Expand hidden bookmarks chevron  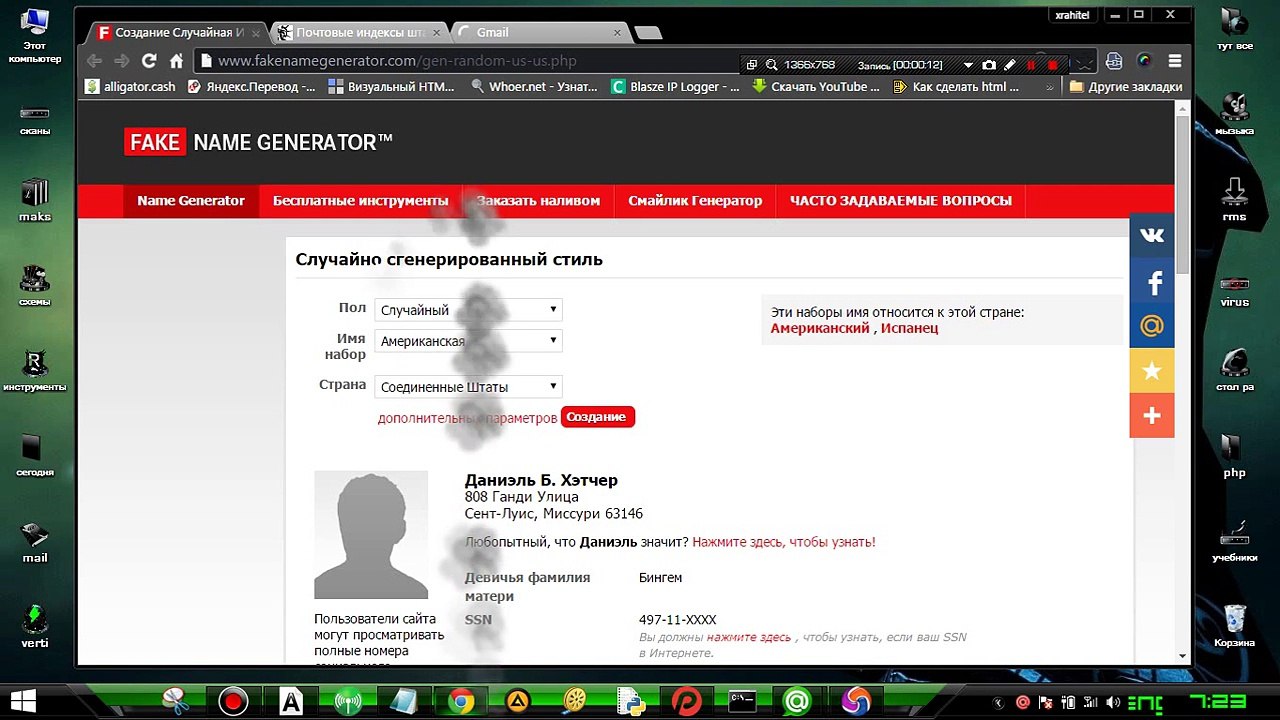(1049, 87)
